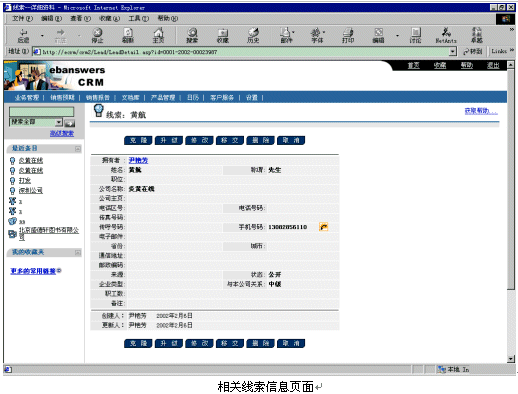Viewport: 518px width, 394px height.
Task: Expand the Mail toolbar dropdown
Action: [x=293, y=33]
